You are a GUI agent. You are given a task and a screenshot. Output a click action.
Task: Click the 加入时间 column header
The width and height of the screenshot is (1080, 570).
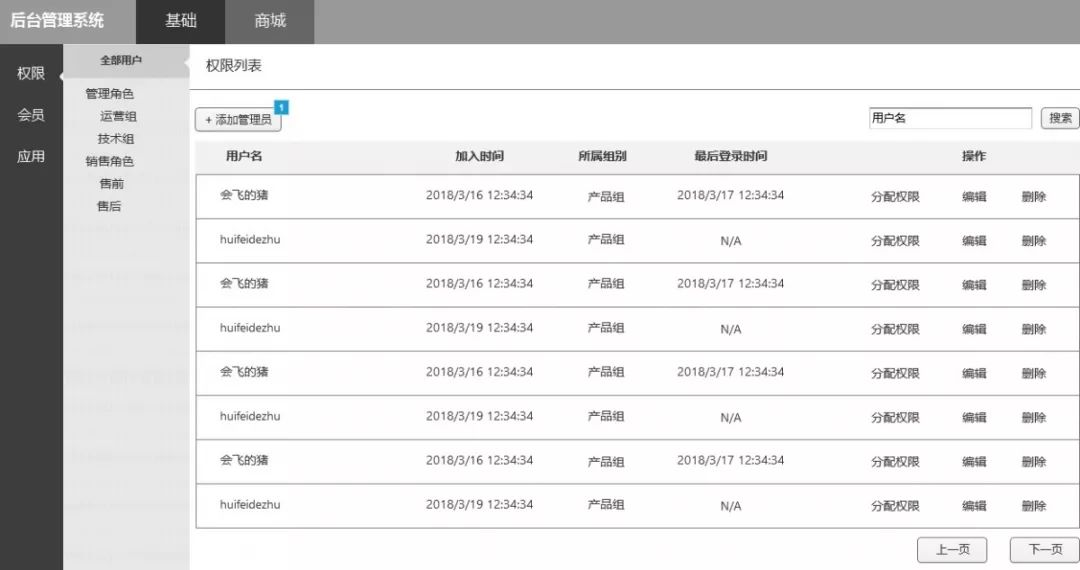pos(479,156)
